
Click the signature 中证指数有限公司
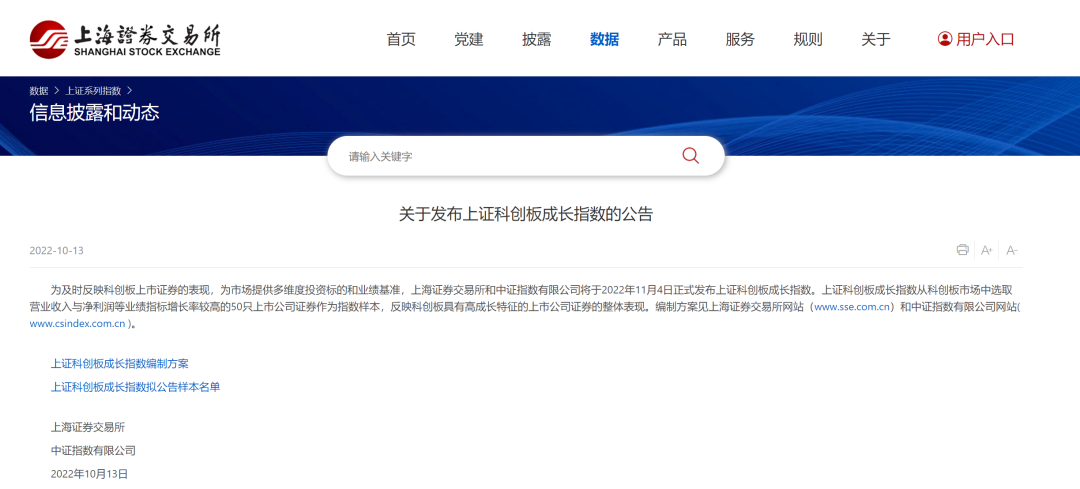click(93, 450)
